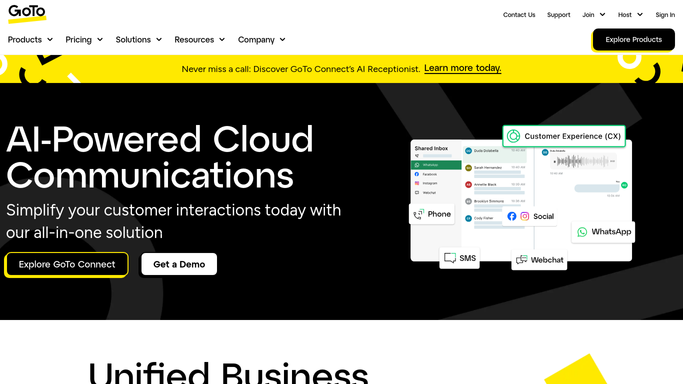Click the 'Shared Inbox' heading in illustration
683x384 pixels.
[x=431, y=148]
